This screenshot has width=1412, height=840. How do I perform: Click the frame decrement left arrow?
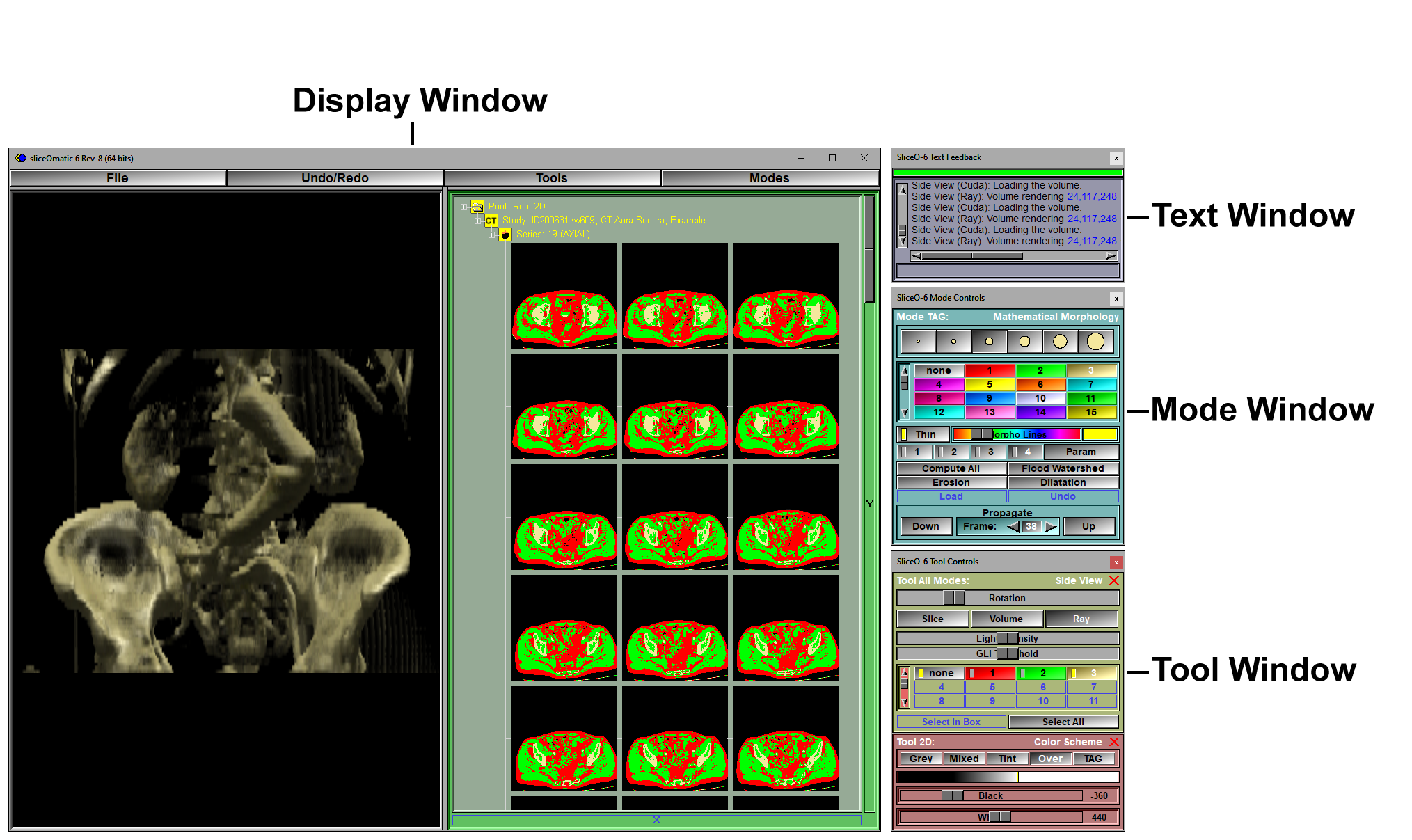pos(1013,527)
